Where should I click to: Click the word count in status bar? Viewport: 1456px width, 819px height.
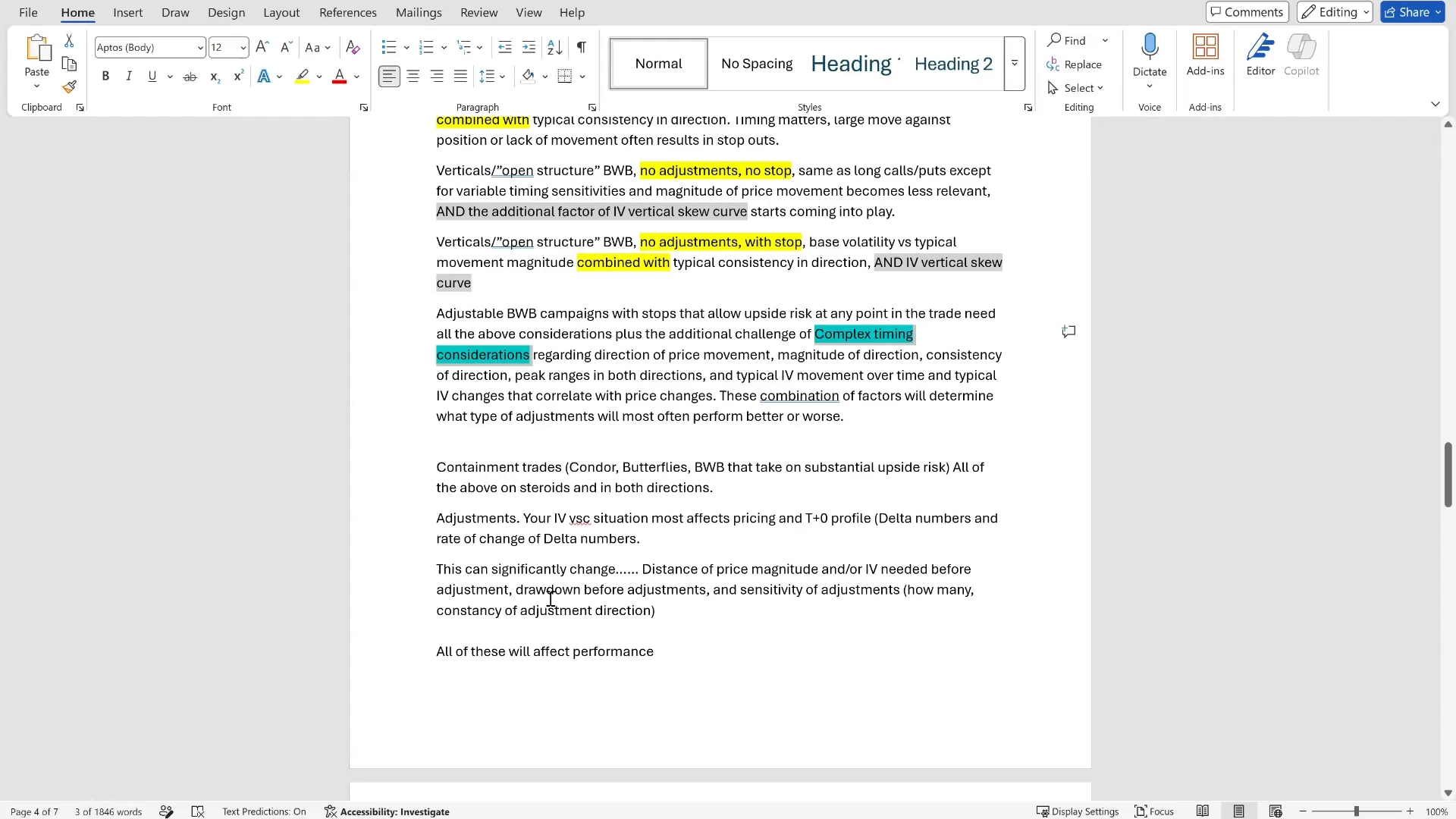(108, 811)
